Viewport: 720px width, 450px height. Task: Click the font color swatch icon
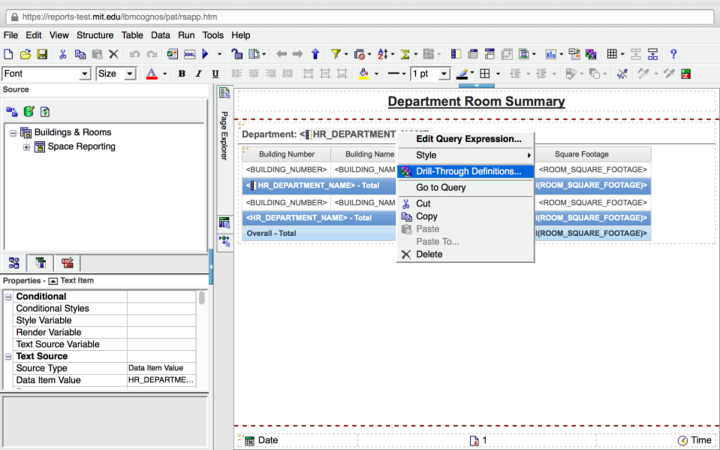pyautogui.click(x=151, y=74)
